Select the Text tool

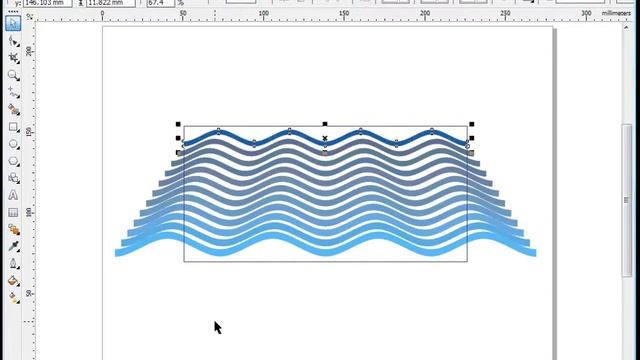coord(13,195)
